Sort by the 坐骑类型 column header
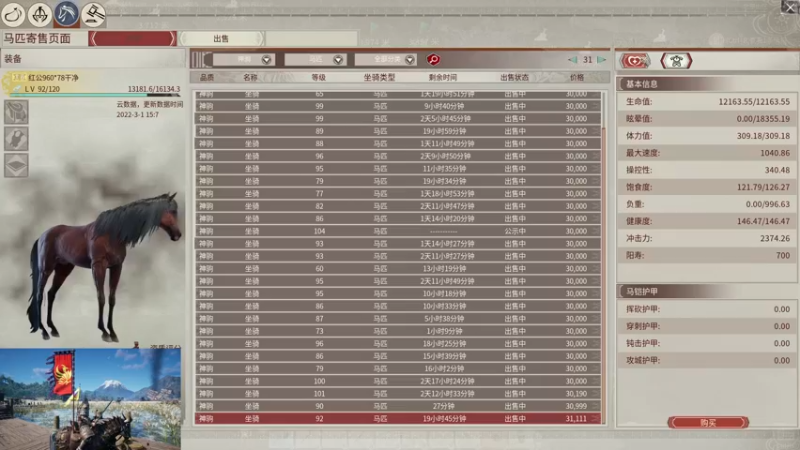The width and height of the screenshot is (800, 450). click(x=379, y=78)
